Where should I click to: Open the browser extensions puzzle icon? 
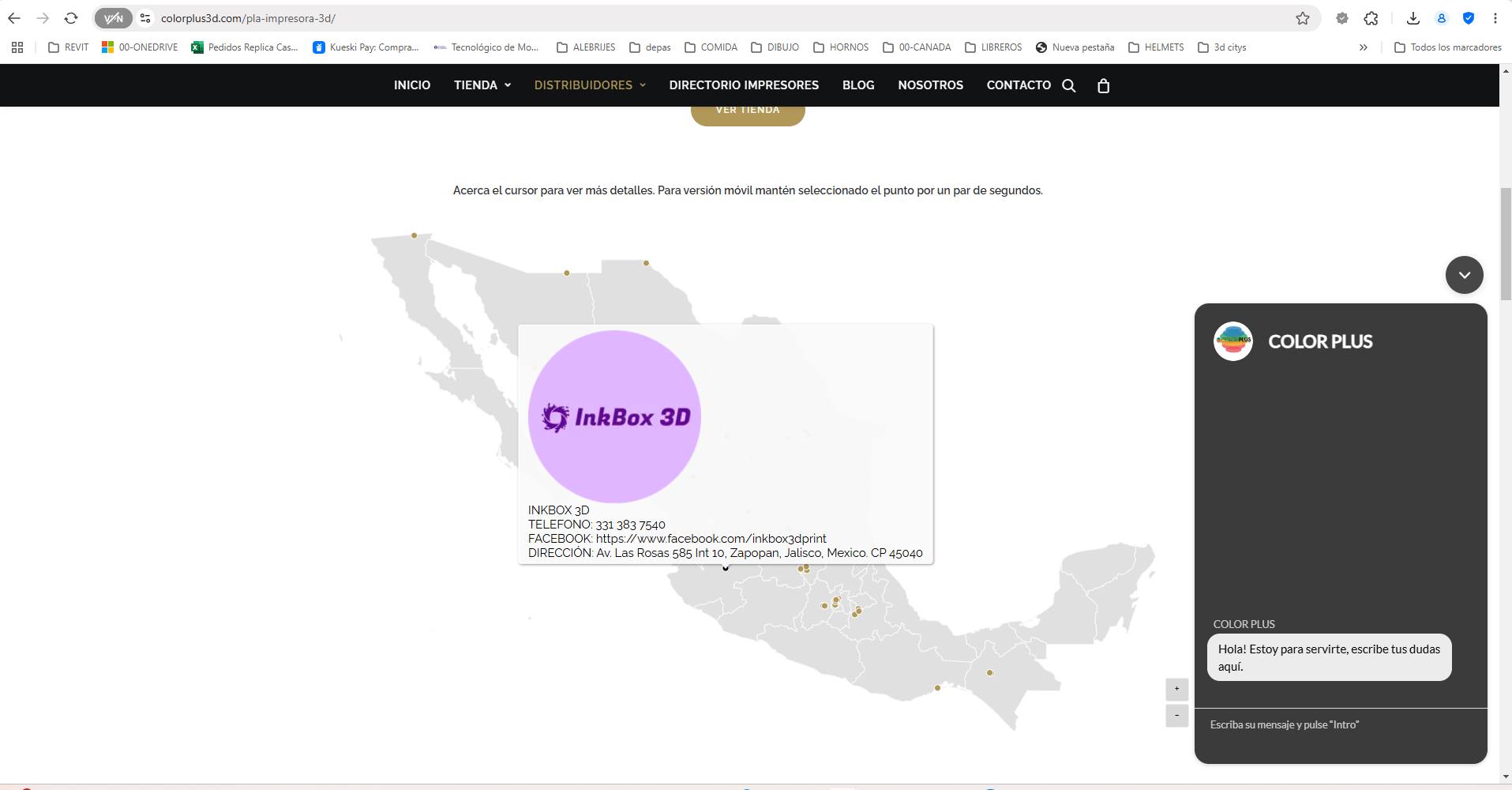(1371, 18)
